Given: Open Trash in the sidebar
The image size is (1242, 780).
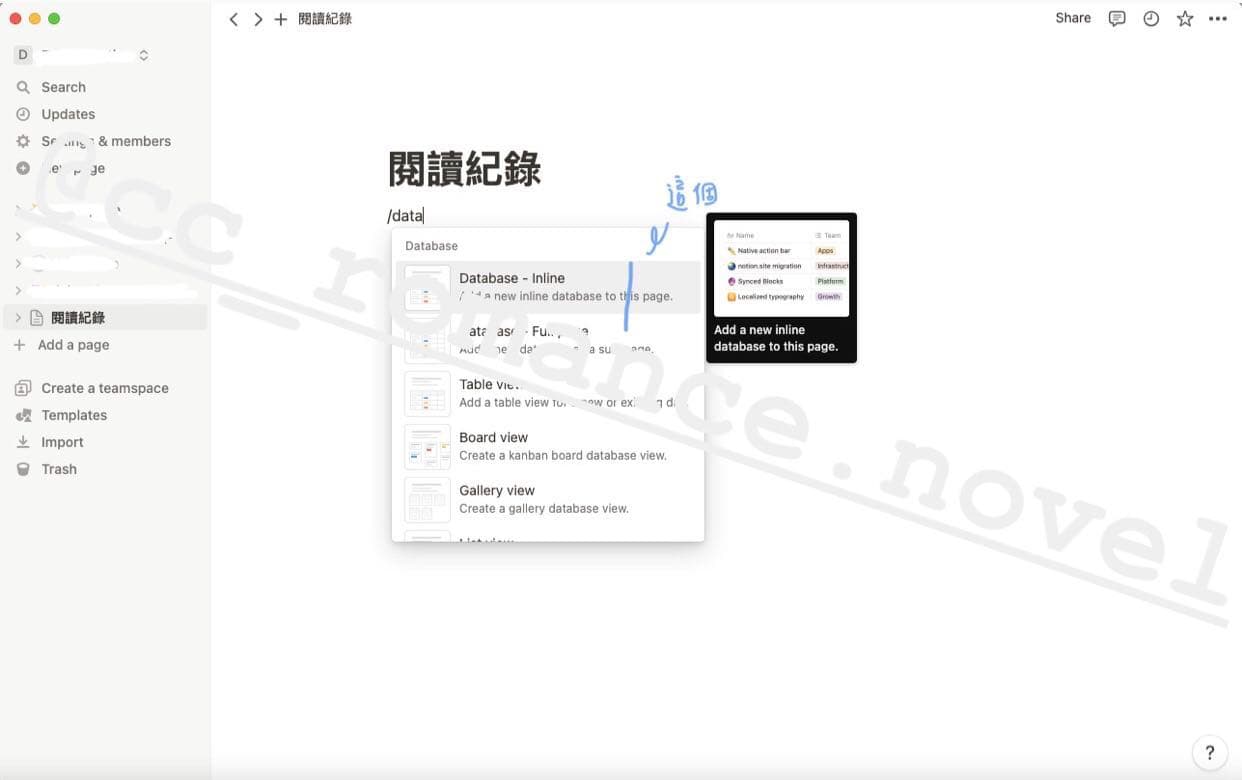Looking at the screenshot, I should (x=59, y=469).
